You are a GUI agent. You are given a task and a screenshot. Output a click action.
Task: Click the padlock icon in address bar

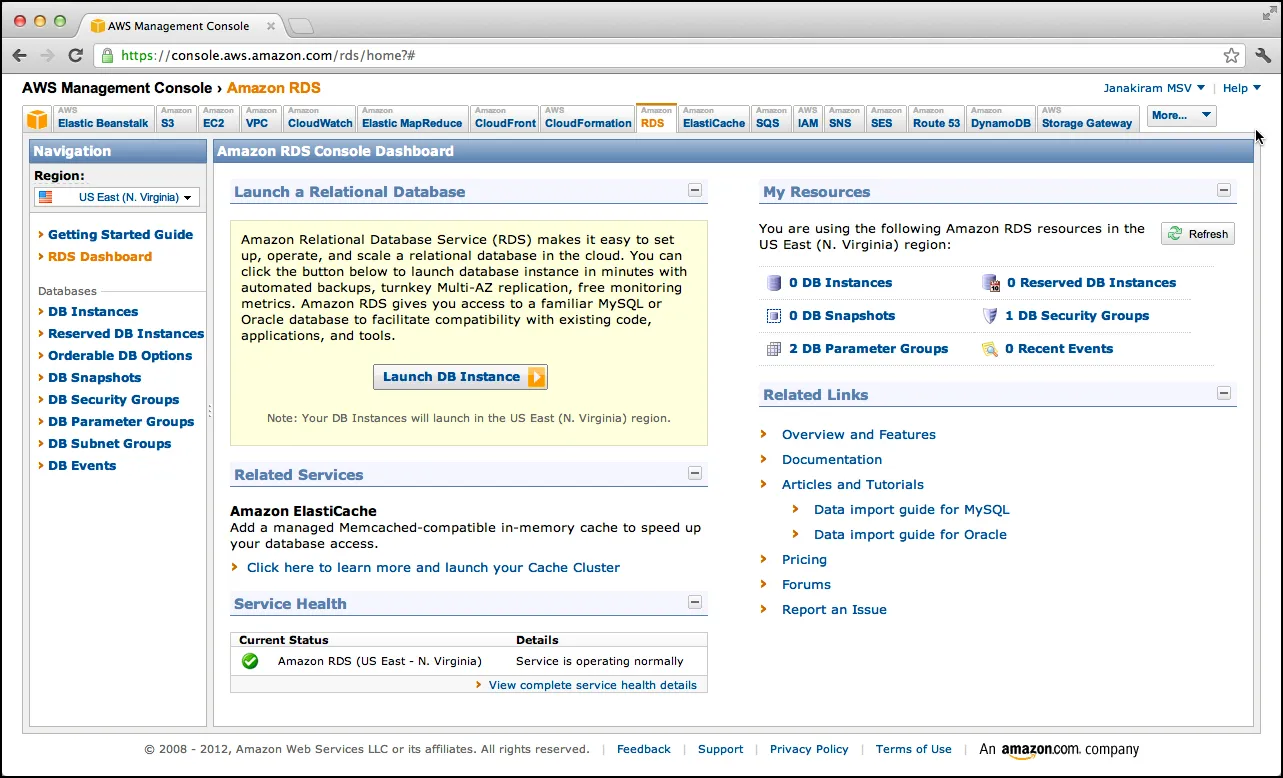click(x=108, y=56)
